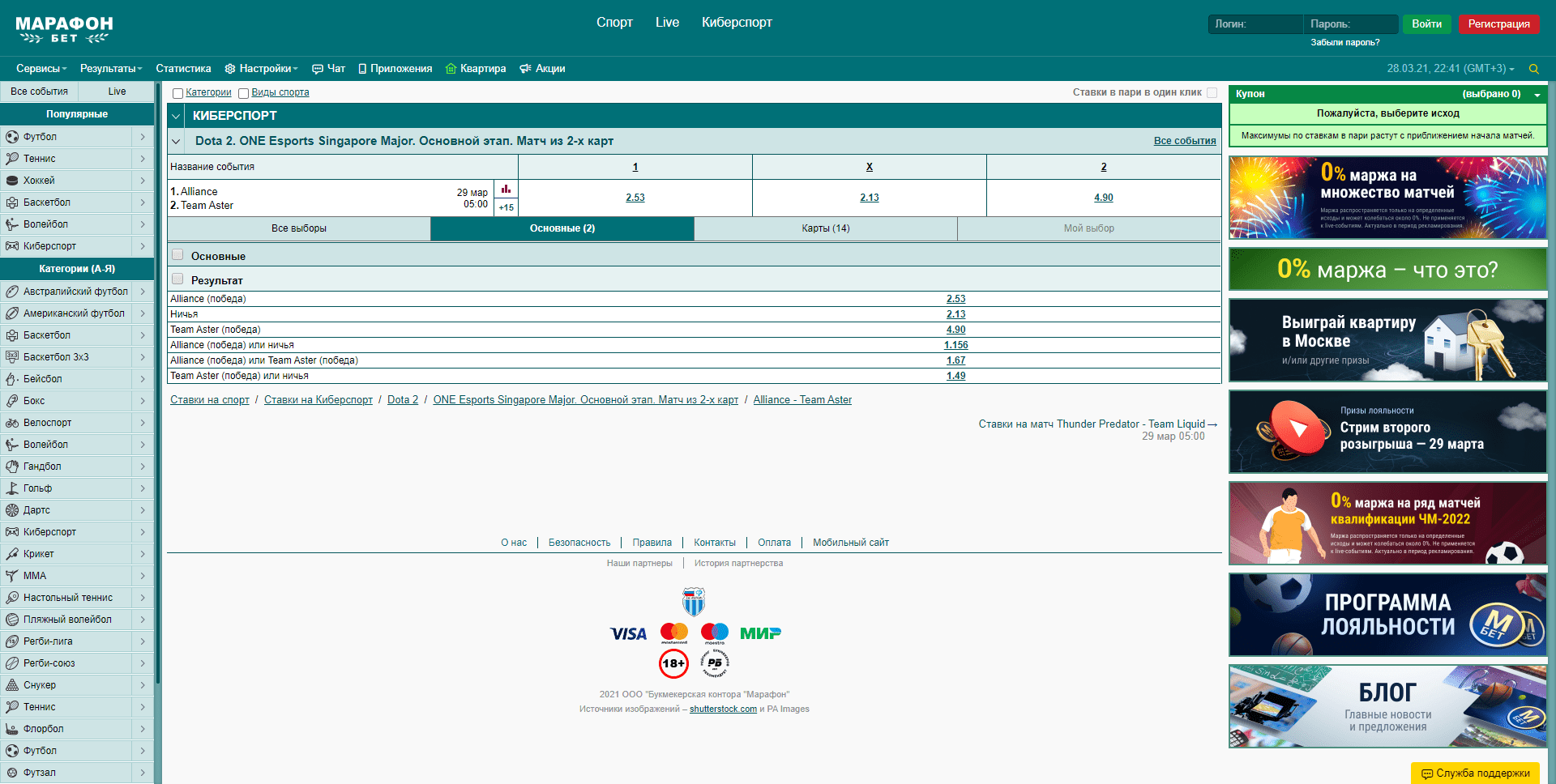Click the Snooker icon in categories

(x=12, y=685)
